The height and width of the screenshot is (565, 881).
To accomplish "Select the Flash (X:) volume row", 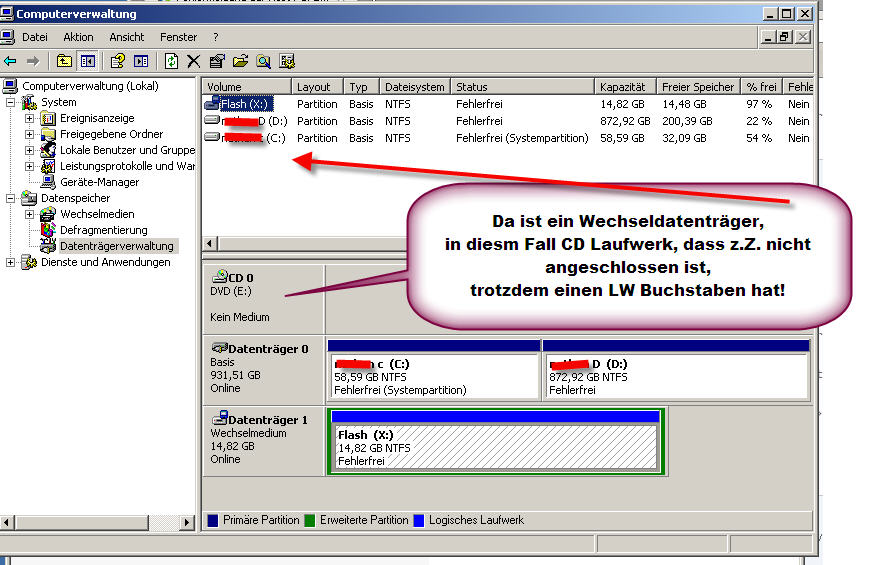I will (245, 104).
